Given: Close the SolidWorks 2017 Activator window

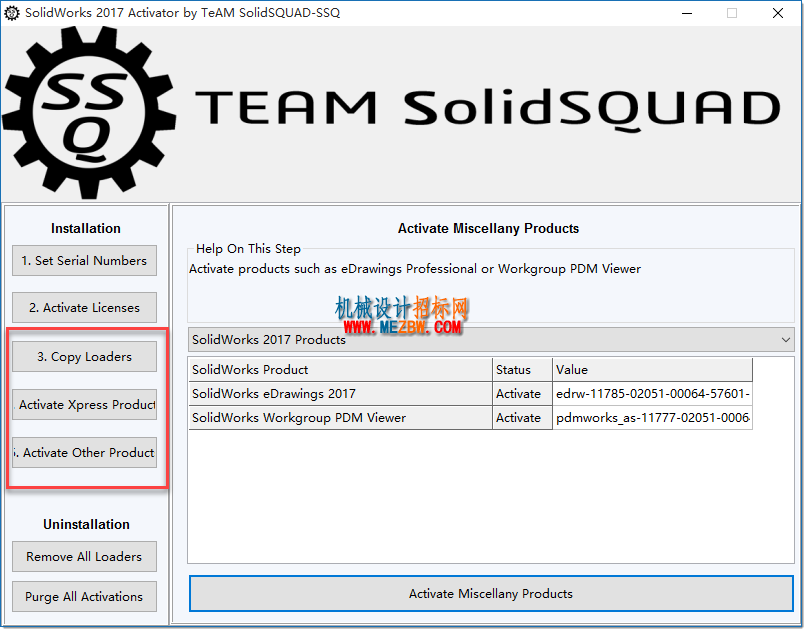Looking at the screenshot, I should click(778, 13).
